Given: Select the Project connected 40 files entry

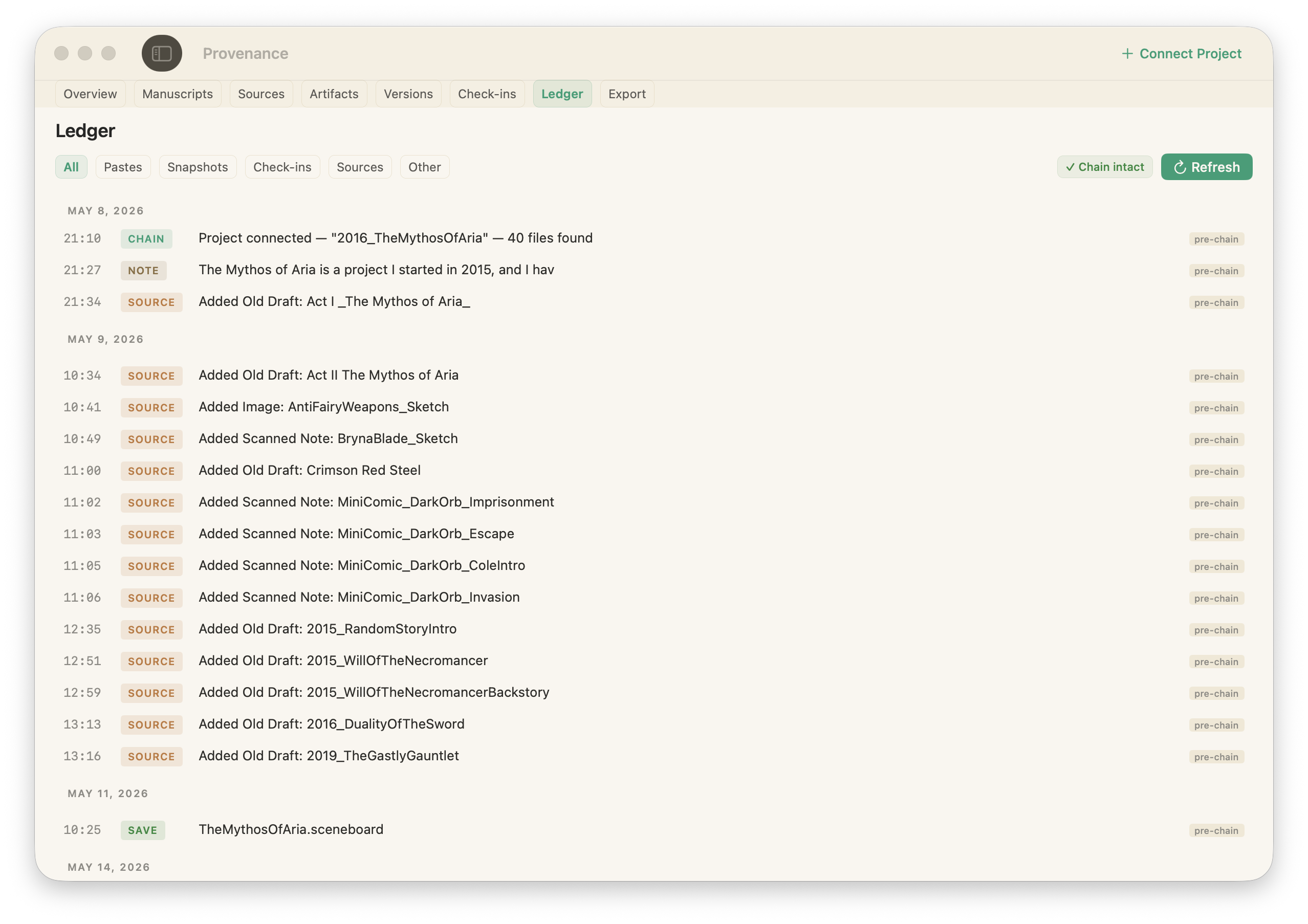Looking at the screenshot, I should coord(653,238).
